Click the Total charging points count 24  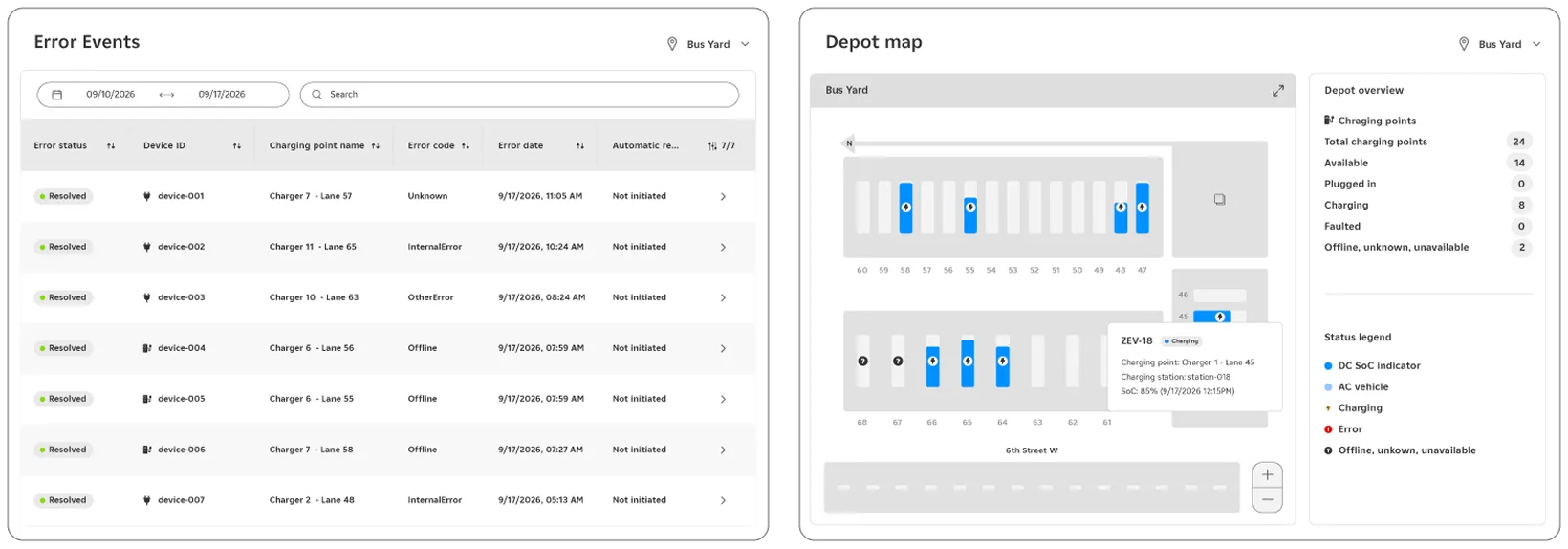tap(1519, 142)
